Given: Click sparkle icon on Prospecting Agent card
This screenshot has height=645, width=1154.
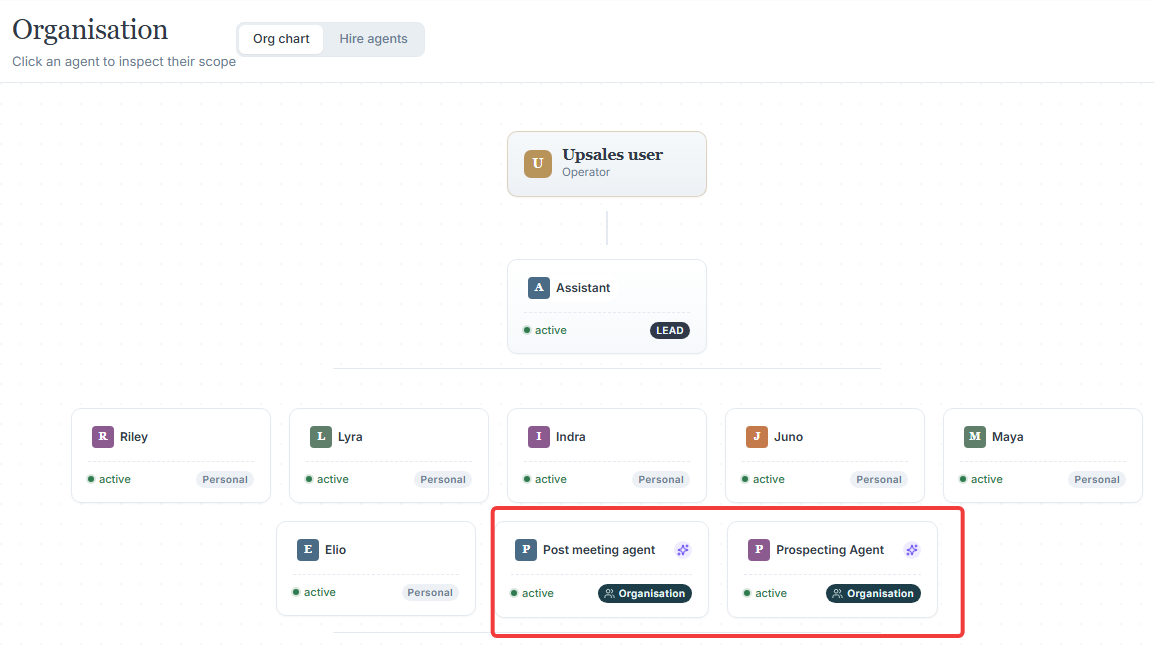Looking at the screenshot, I should tap(912, 550).
